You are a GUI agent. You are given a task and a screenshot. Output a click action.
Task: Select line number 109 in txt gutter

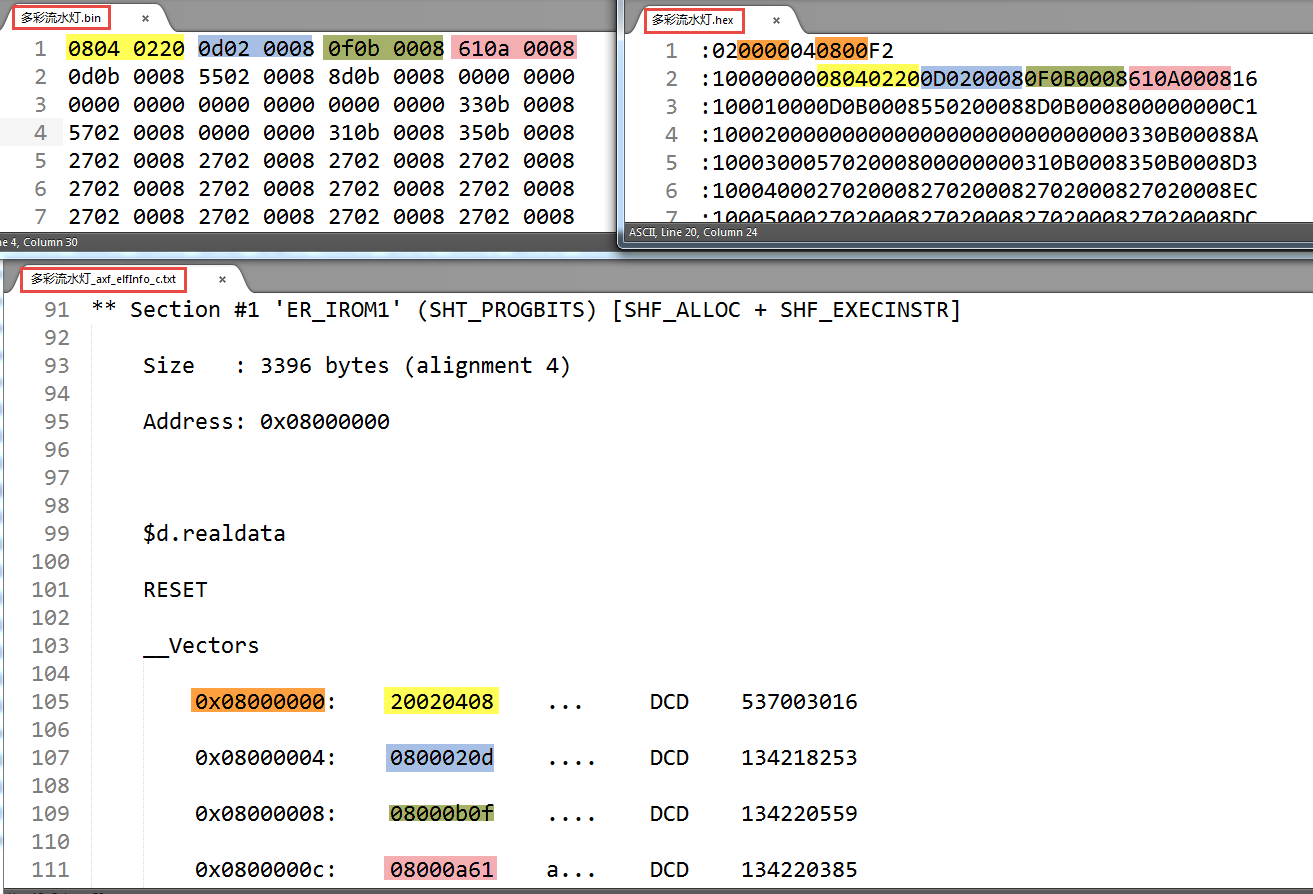tap(51, 813)
